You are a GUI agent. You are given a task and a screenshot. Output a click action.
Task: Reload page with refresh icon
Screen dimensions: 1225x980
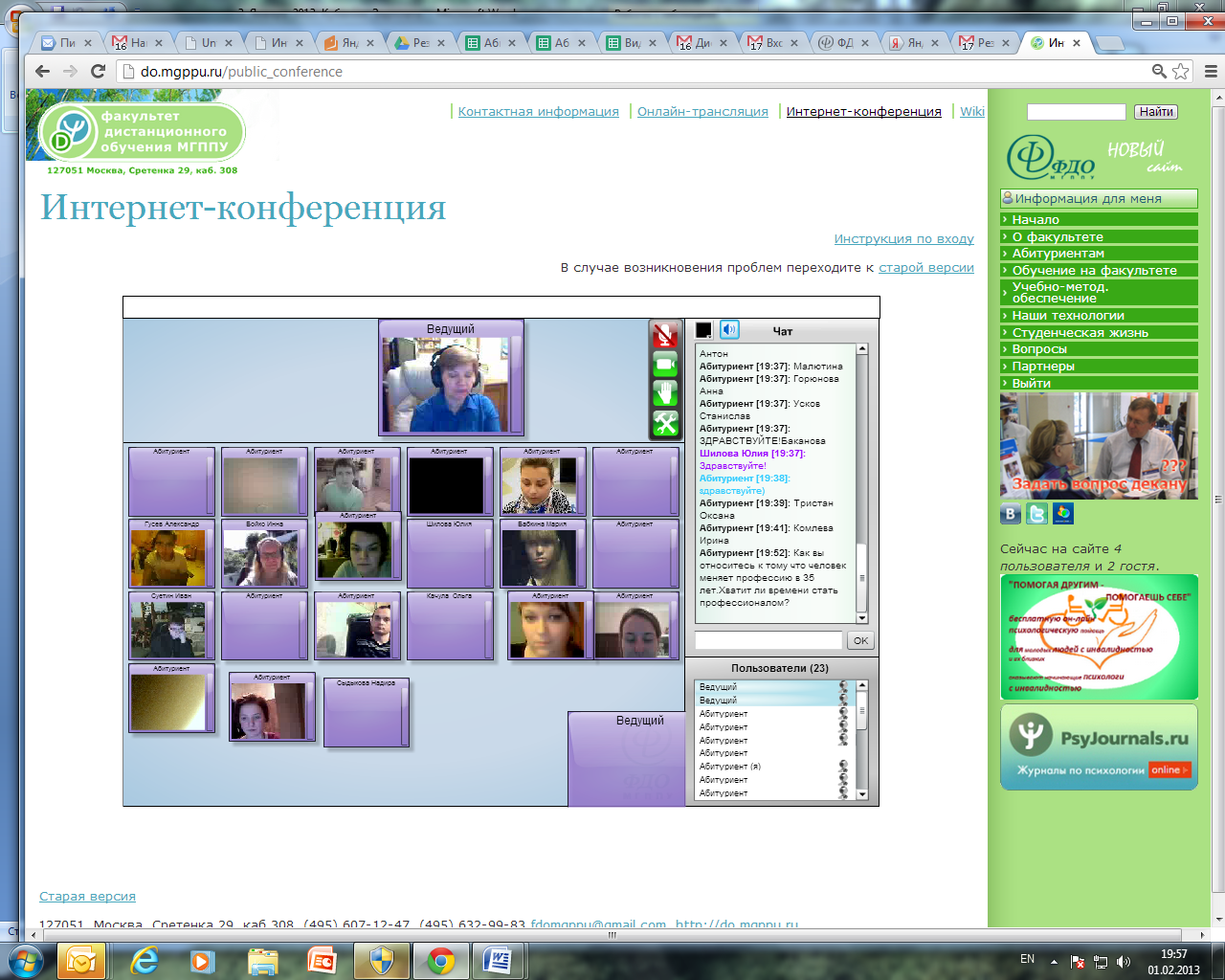coord(98,71)
